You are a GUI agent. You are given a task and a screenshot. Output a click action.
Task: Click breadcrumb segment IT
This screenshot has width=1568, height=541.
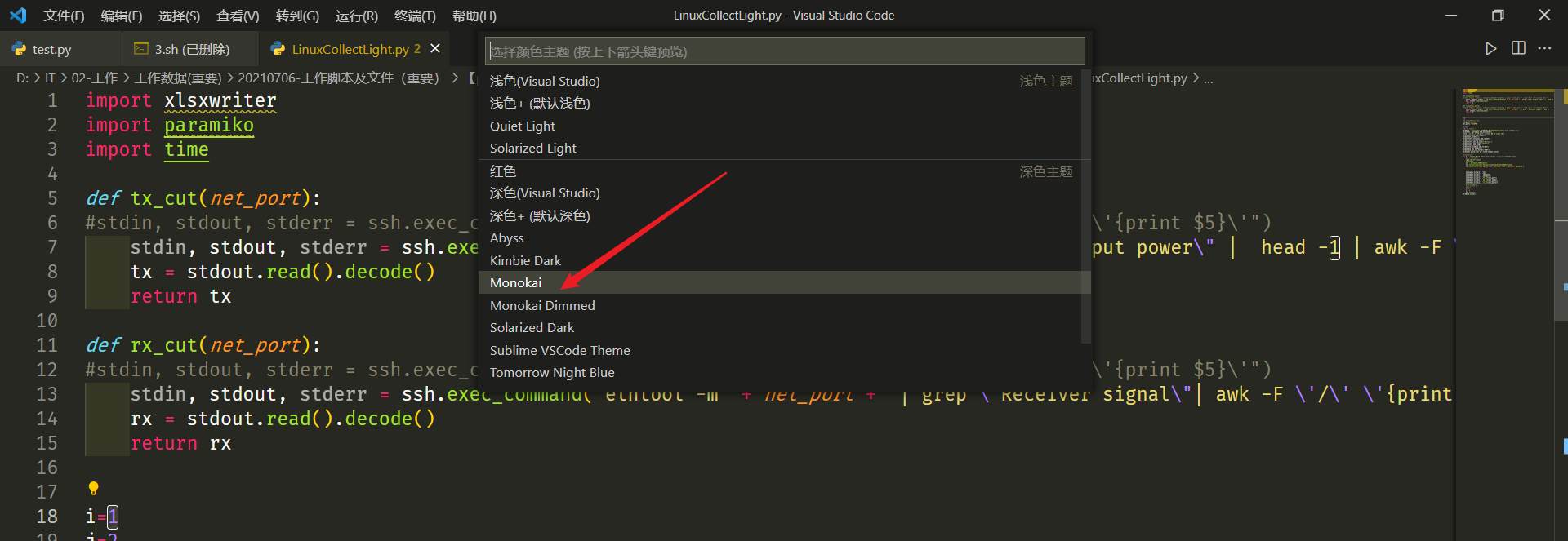point(50,78)
